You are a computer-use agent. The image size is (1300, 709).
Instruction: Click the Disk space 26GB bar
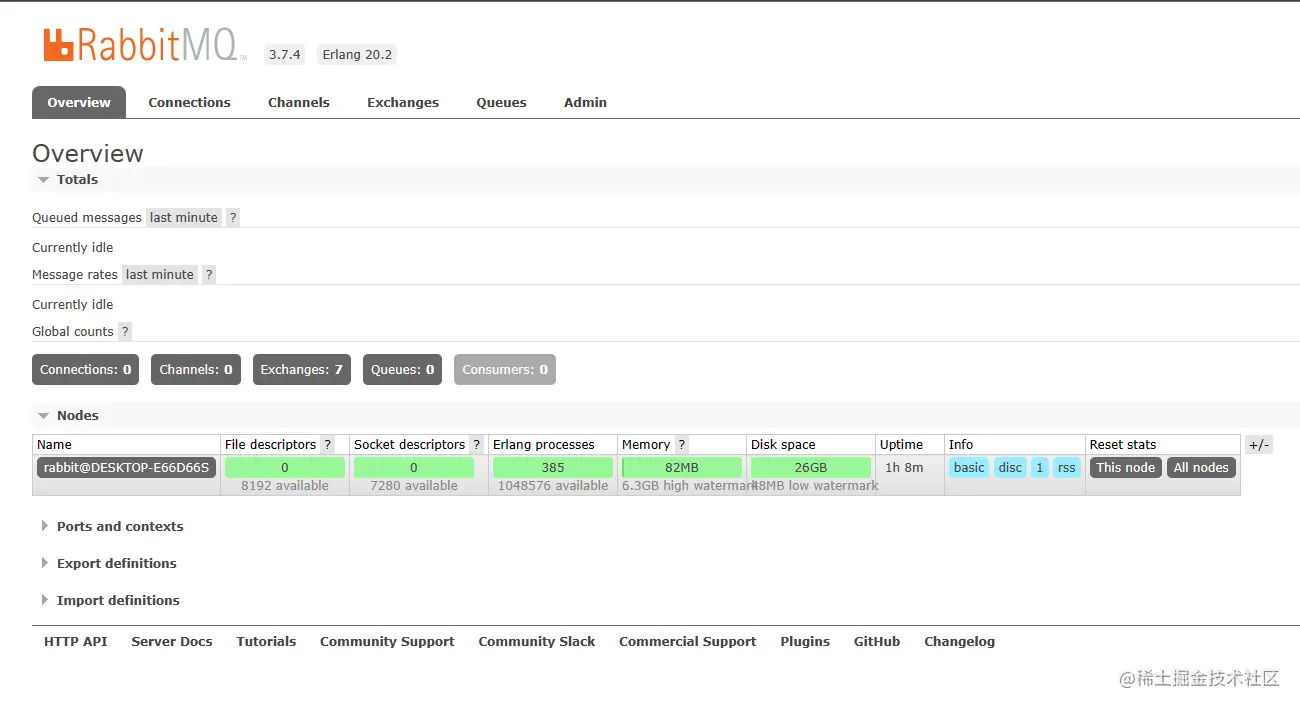(x=811, y=468)
